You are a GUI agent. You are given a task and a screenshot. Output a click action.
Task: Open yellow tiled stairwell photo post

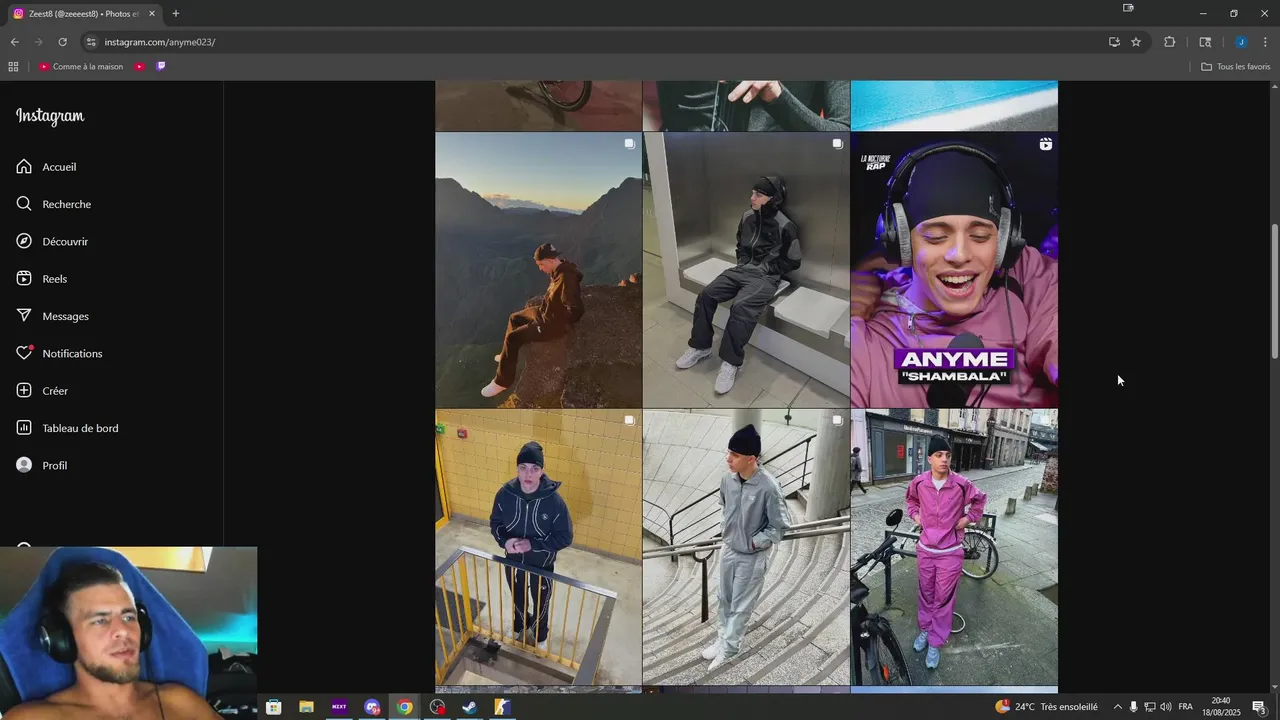coord(538,547)
